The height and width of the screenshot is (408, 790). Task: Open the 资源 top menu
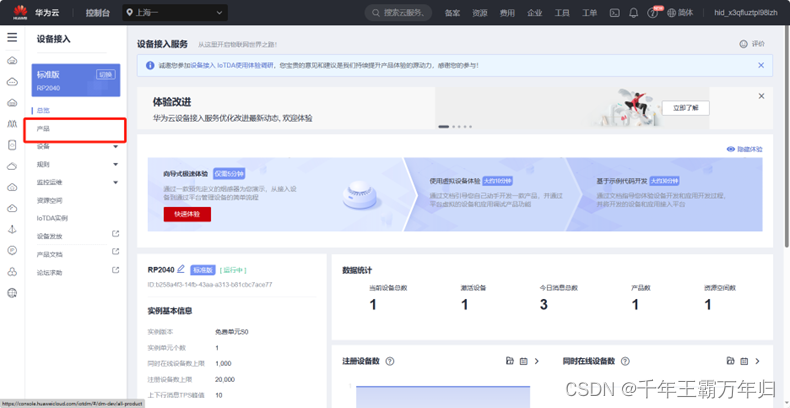pos(480,13)
